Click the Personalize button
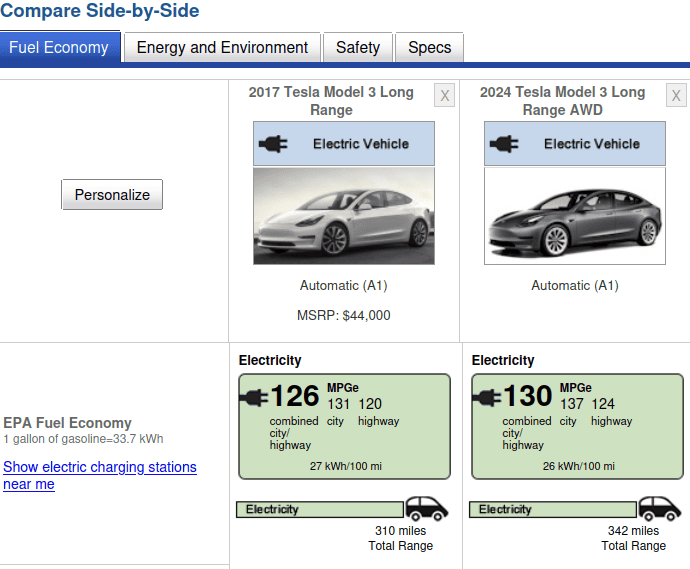 [112, 195]
